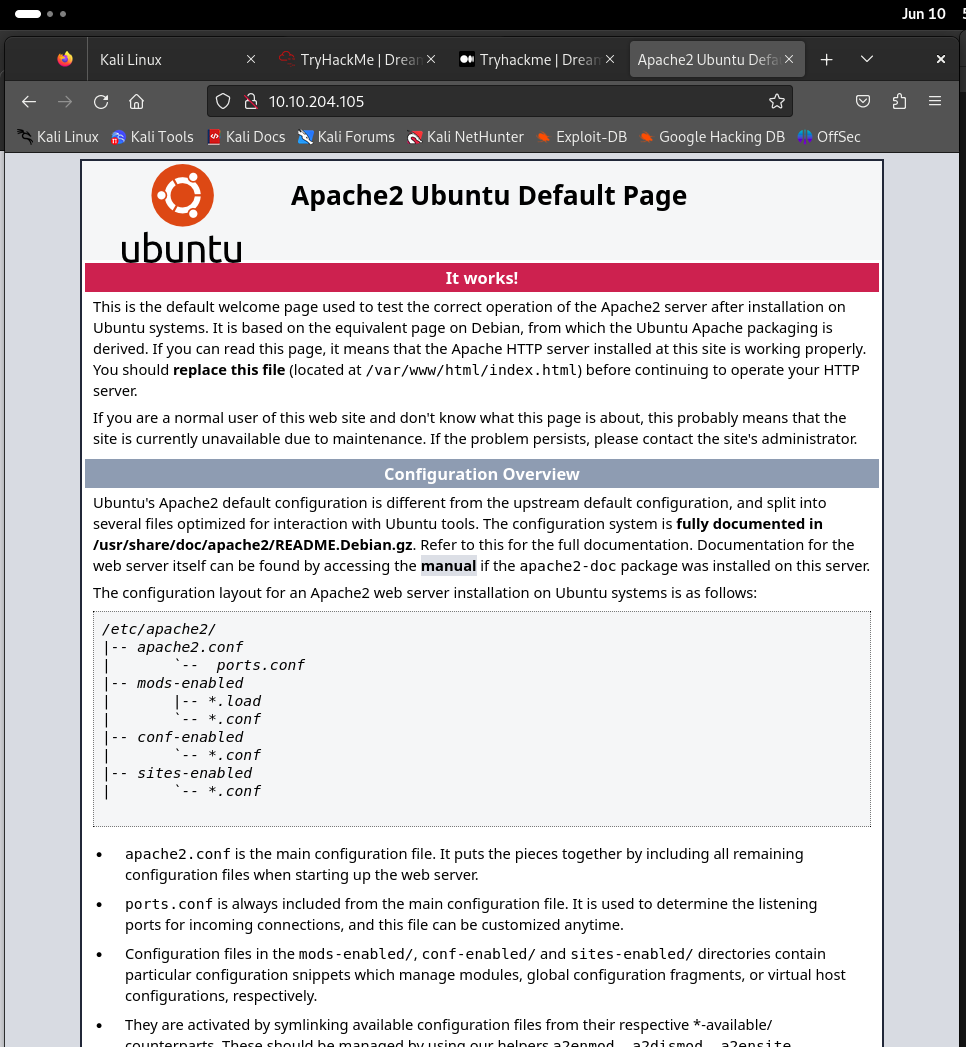Close the Medium Tryhackme | Dream tab
This screenshot has height=1047, width=966.
(x=610, y=59)
